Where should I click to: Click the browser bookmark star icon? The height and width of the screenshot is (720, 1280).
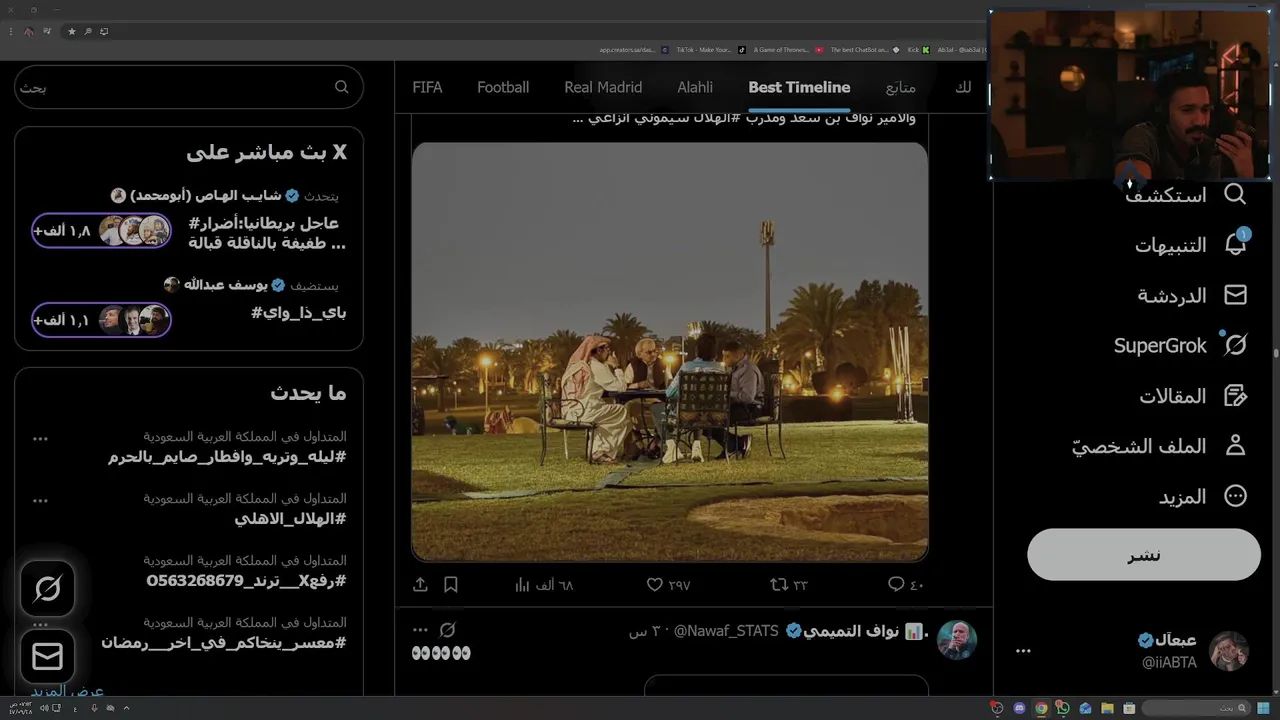pos(72,31)
